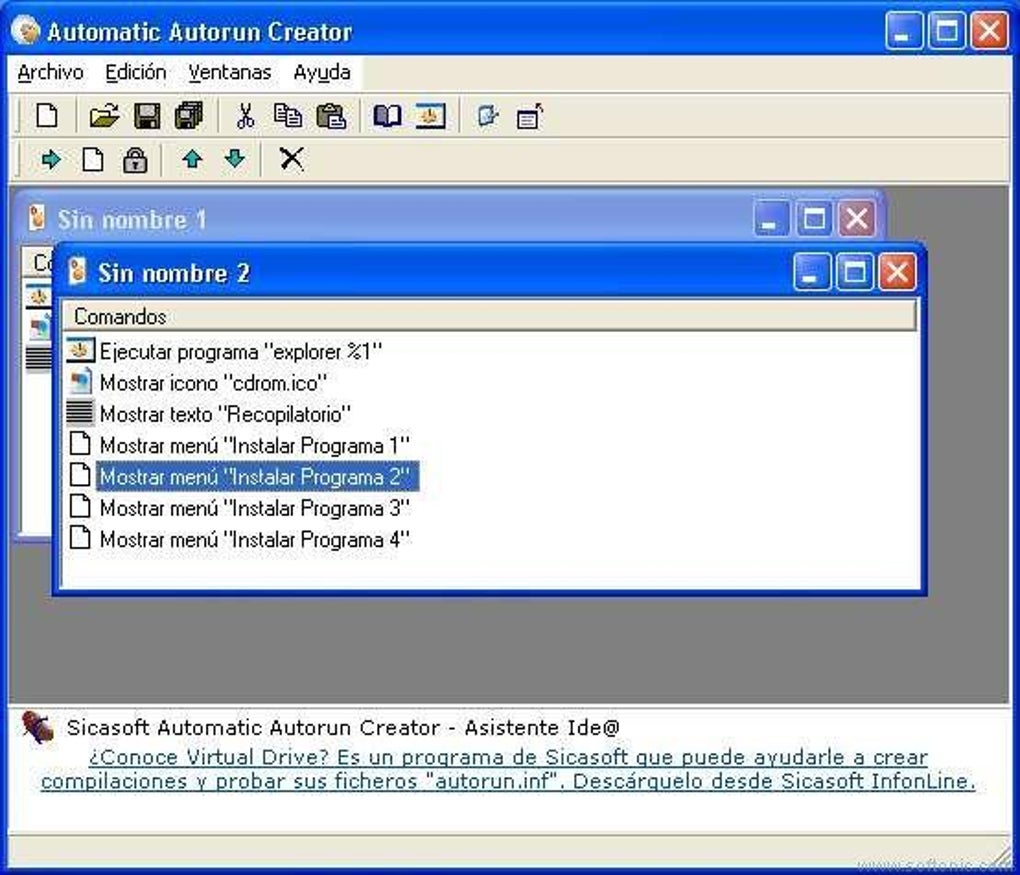Move command up with the up arrow
1020x875 pixels.
pos(192,159)
